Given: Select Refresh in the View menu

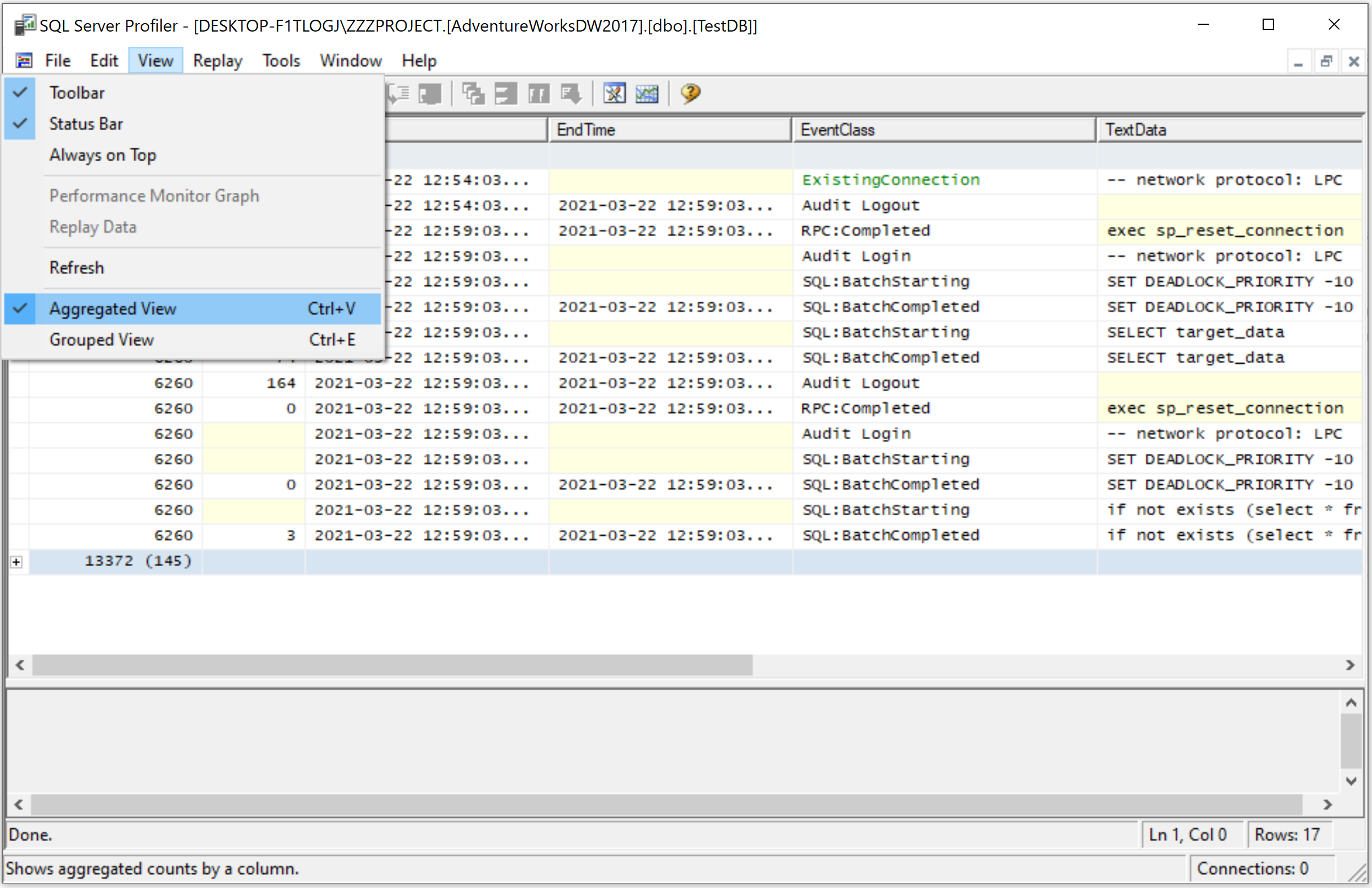Looking at the screenshot, I should [x=77, y=268].
